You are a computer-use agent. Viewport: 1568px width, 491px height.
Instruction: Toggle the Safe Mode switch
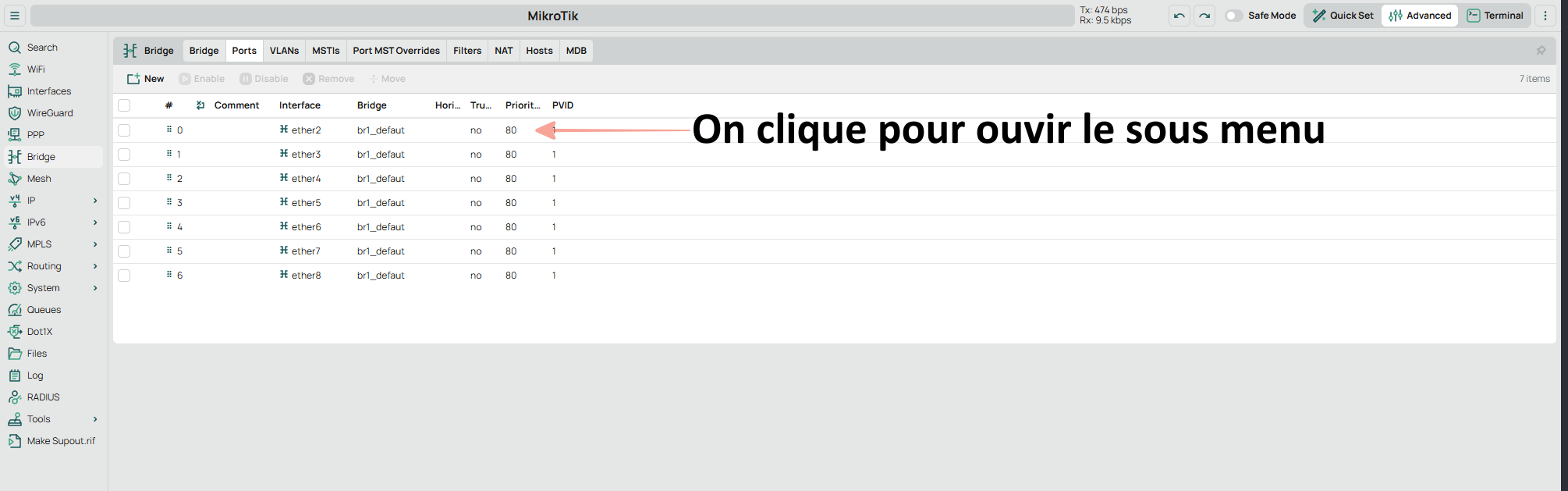coord(1233,16)
